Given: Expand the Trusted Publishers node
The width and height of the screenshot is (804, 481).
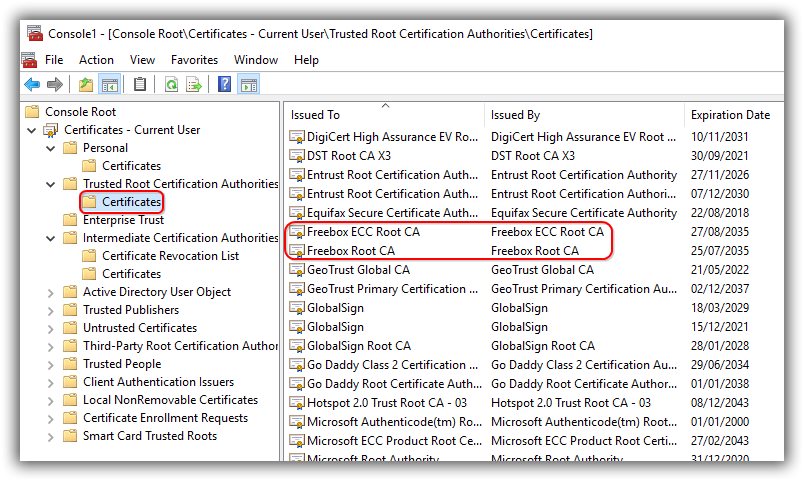Looking at the screenshot, I should pyautogui.click(x=51, y=310).
